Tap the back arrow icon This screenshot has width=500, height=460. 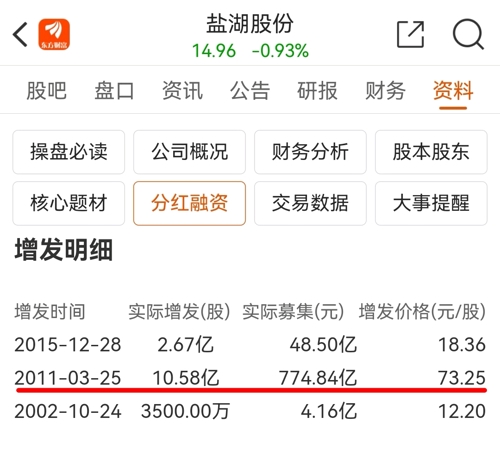[x=20, y=34]
